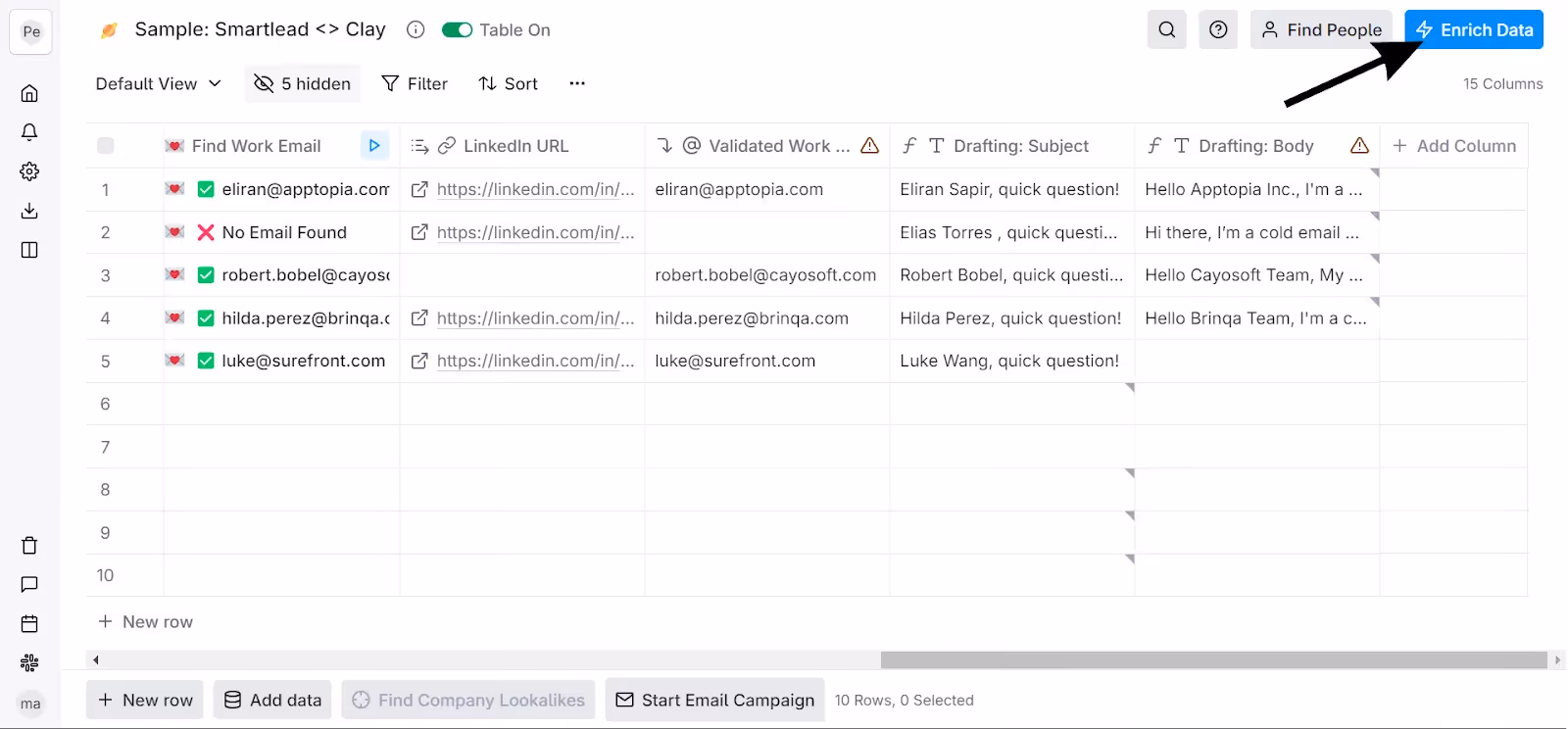Toggle the Table On switch

tap(457, 29)
